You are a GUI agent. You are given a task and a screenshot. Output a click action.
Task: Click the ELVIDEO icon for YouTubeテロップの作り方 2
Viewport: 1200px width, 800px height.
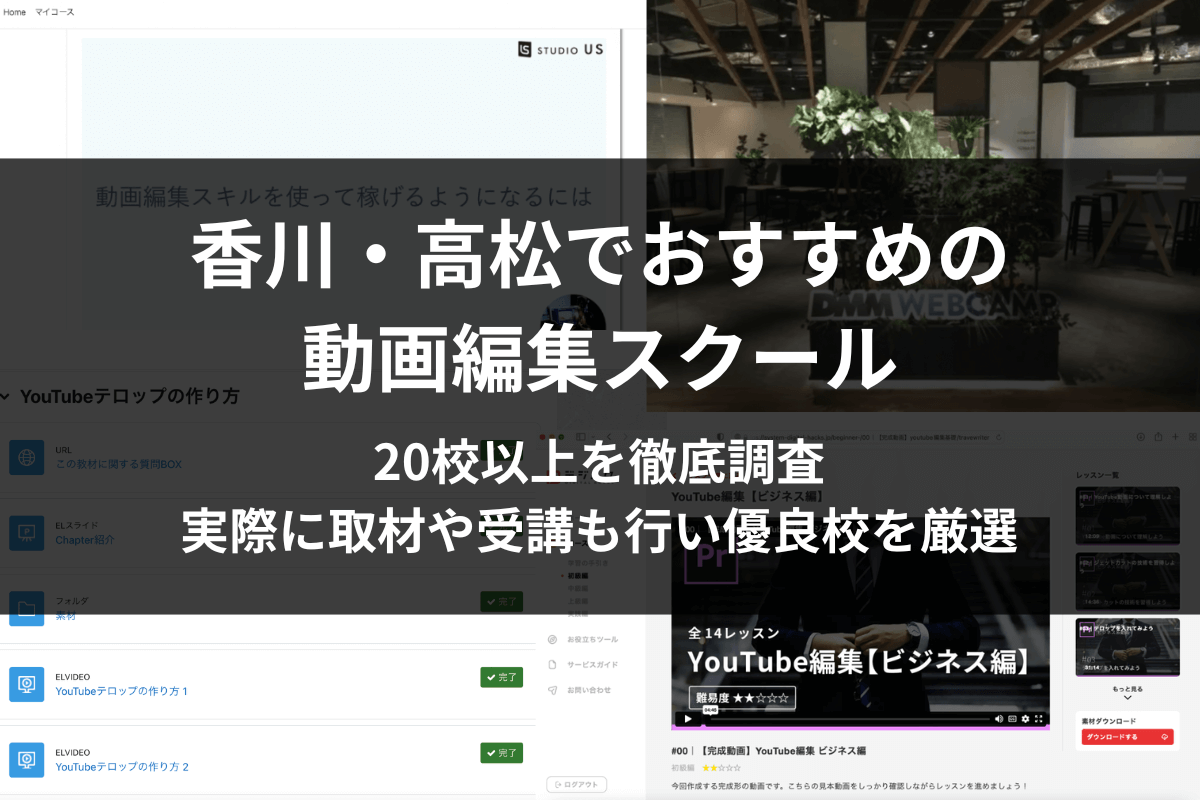[x=27, y=759]
